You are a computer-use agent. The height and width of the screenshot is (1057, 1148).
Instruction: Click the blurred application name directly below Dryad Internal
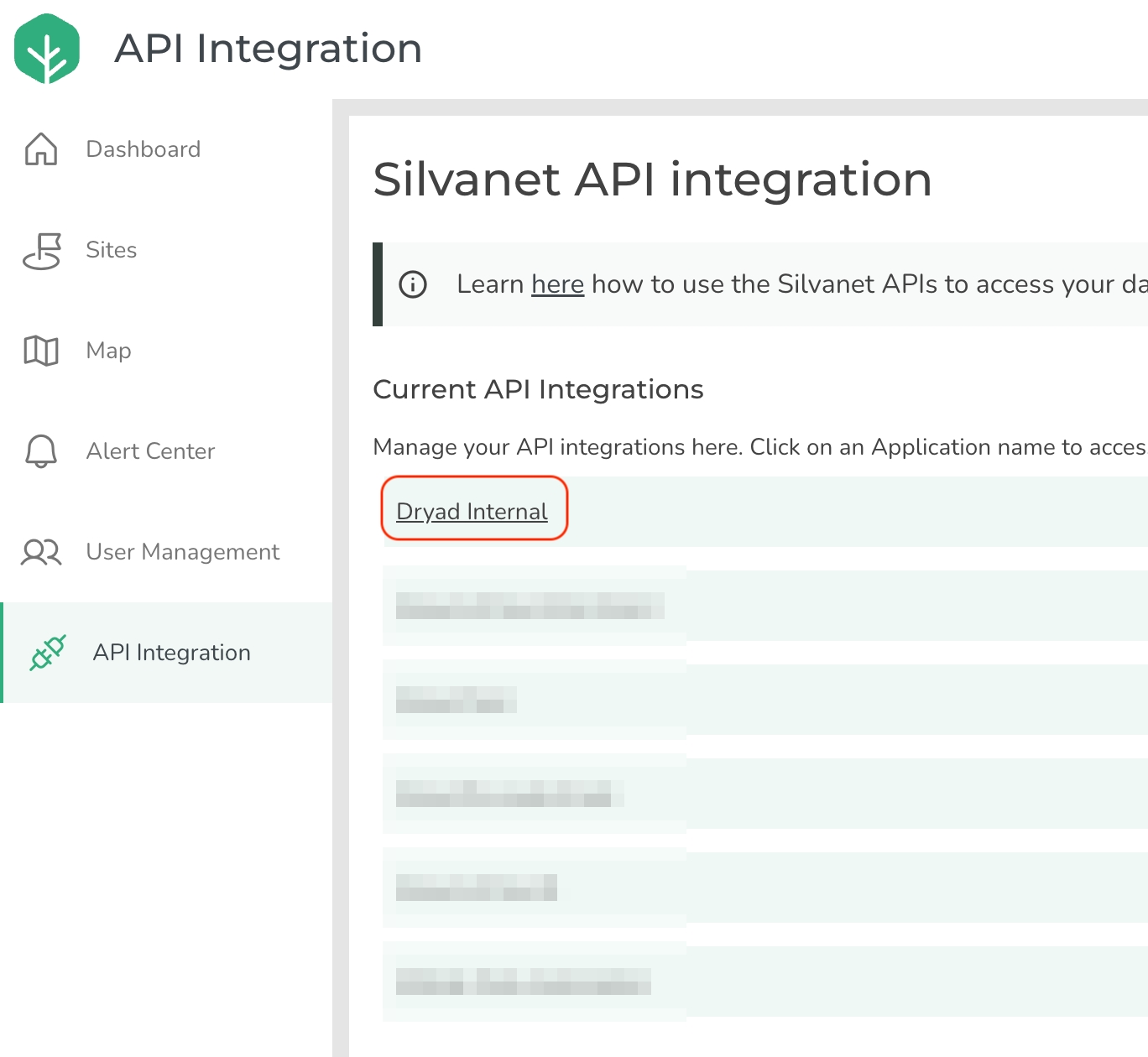pos(530,606)
